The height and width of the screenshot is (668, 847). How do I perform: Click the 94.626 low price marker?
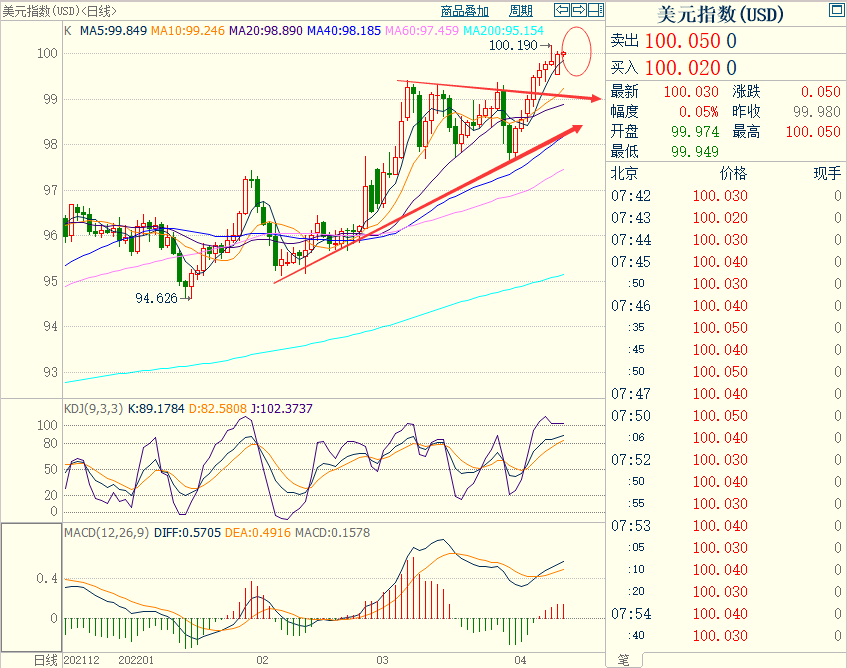(158, 298)
